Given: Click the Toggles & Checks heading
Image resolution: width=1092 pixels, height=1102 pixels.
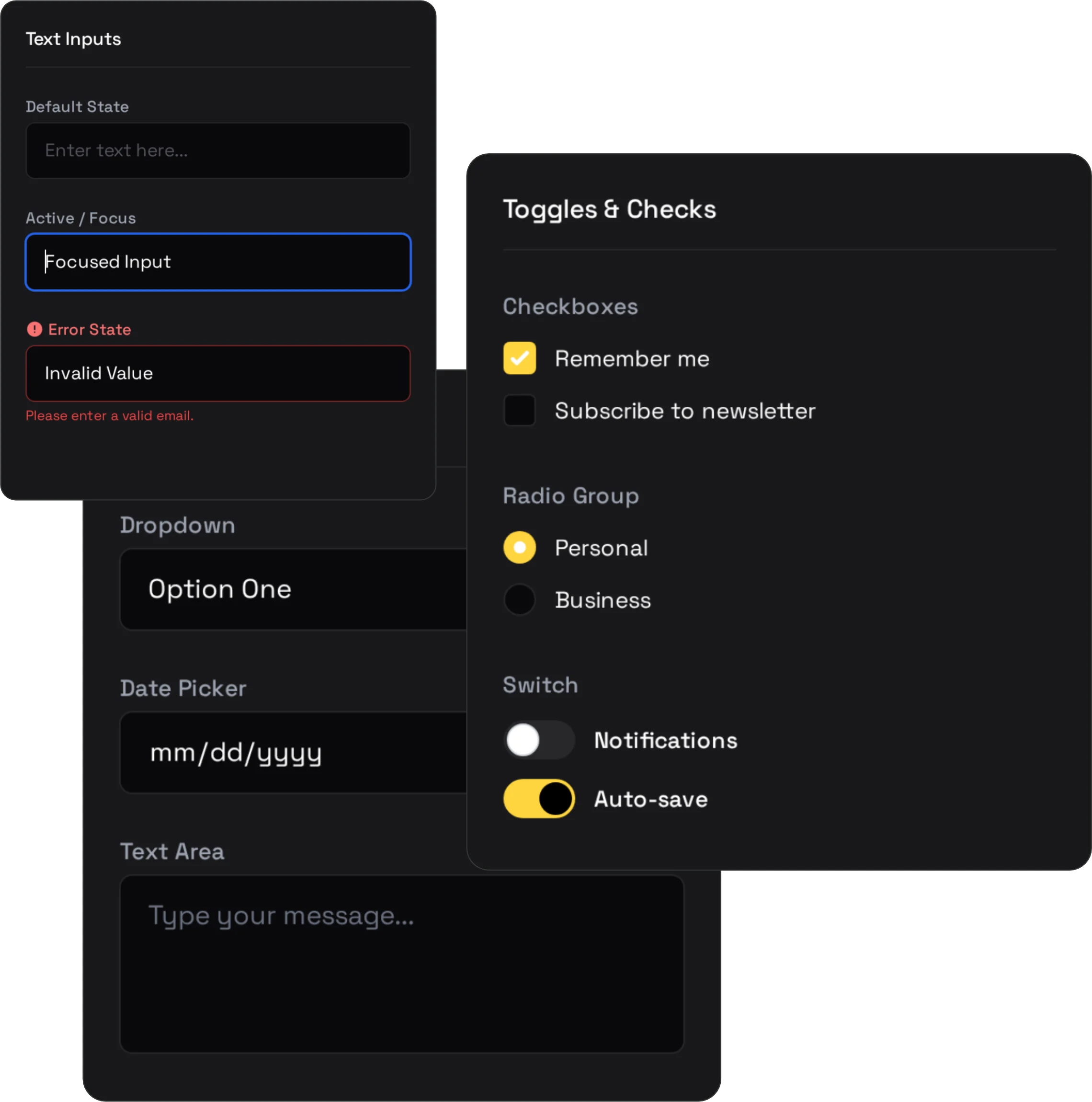Looking at the screenshot, I should pyautogui.click(x=609, y=209).
